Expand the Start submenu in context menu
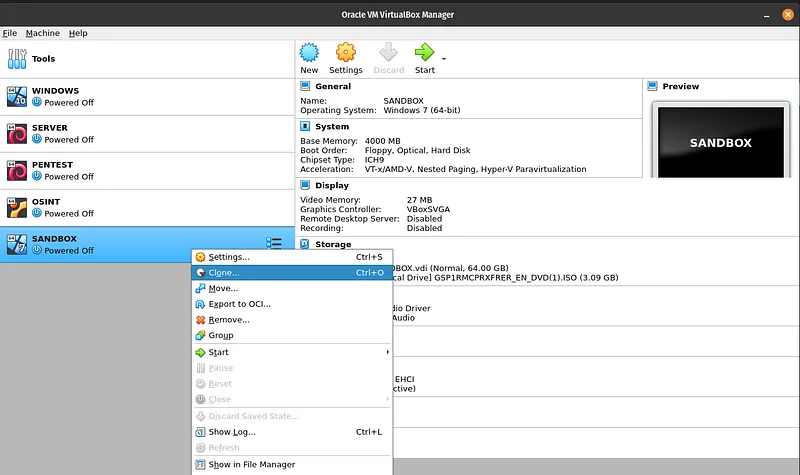The height and width of the screenshot is (475, 800). pos(292,352)
